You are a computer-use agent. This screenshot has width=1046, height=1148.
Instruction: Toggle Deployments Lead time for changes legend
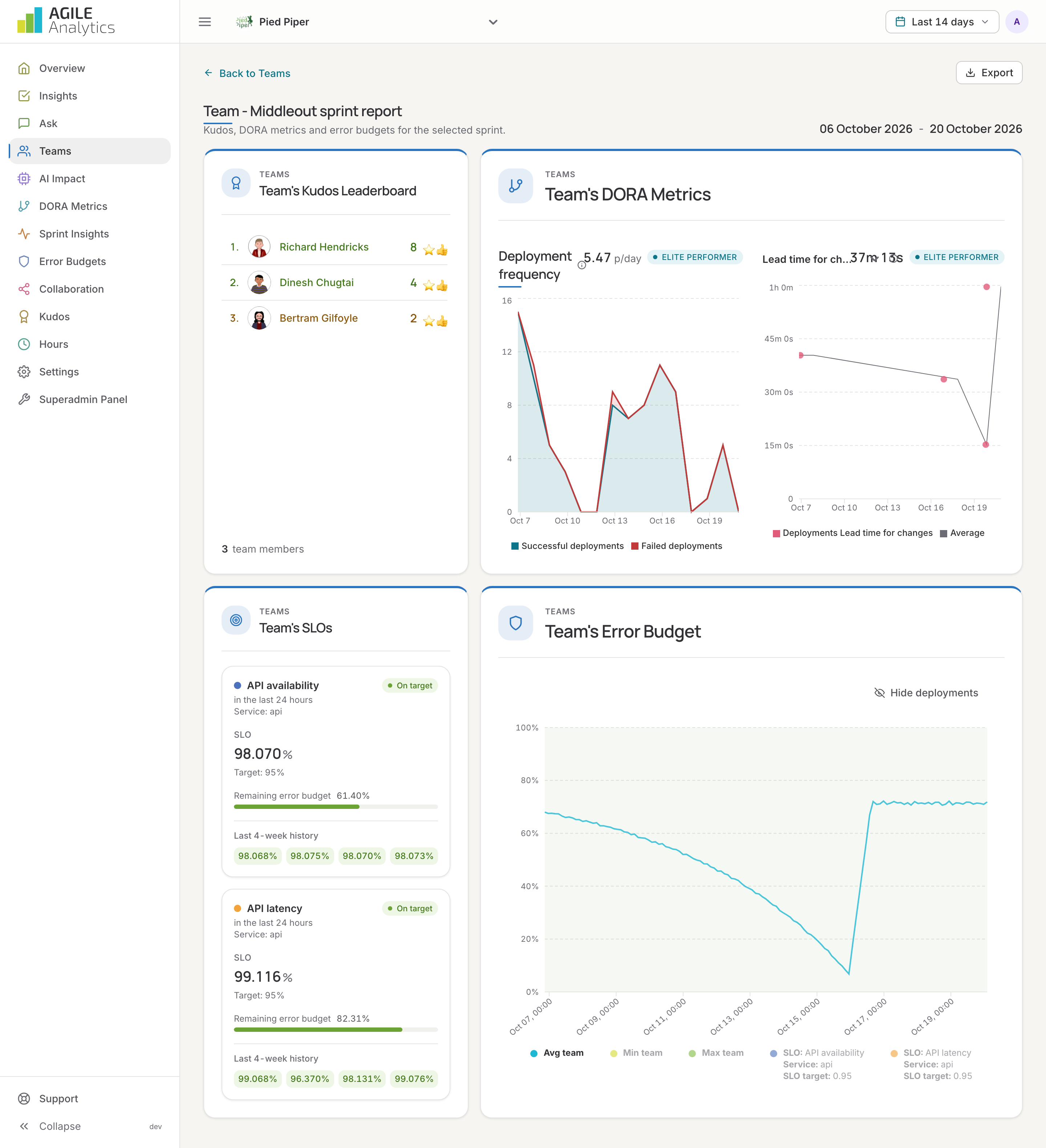pos(852,533)
